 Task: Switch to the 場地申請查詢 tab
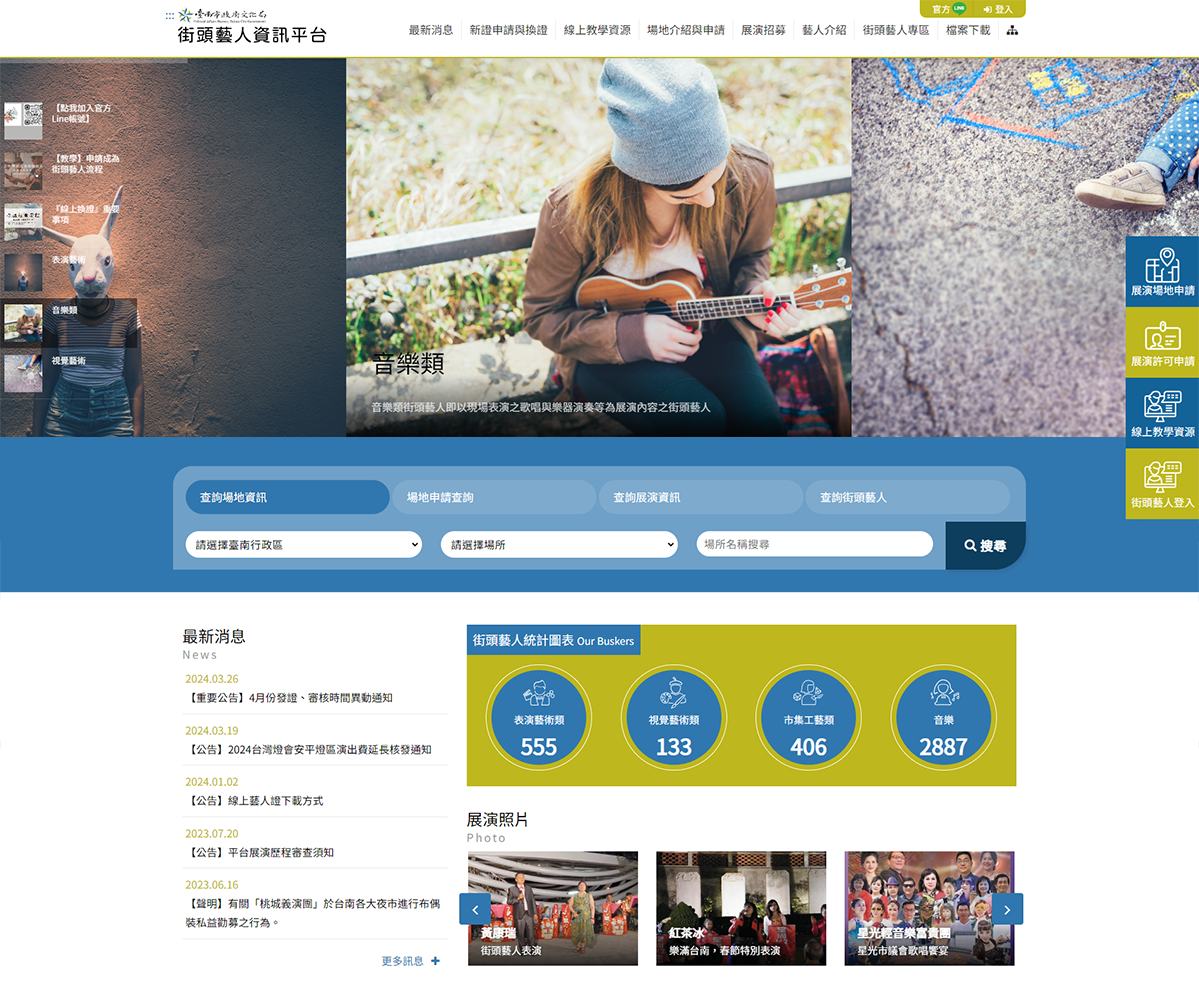pyautogui.click(x=494, y=497)
